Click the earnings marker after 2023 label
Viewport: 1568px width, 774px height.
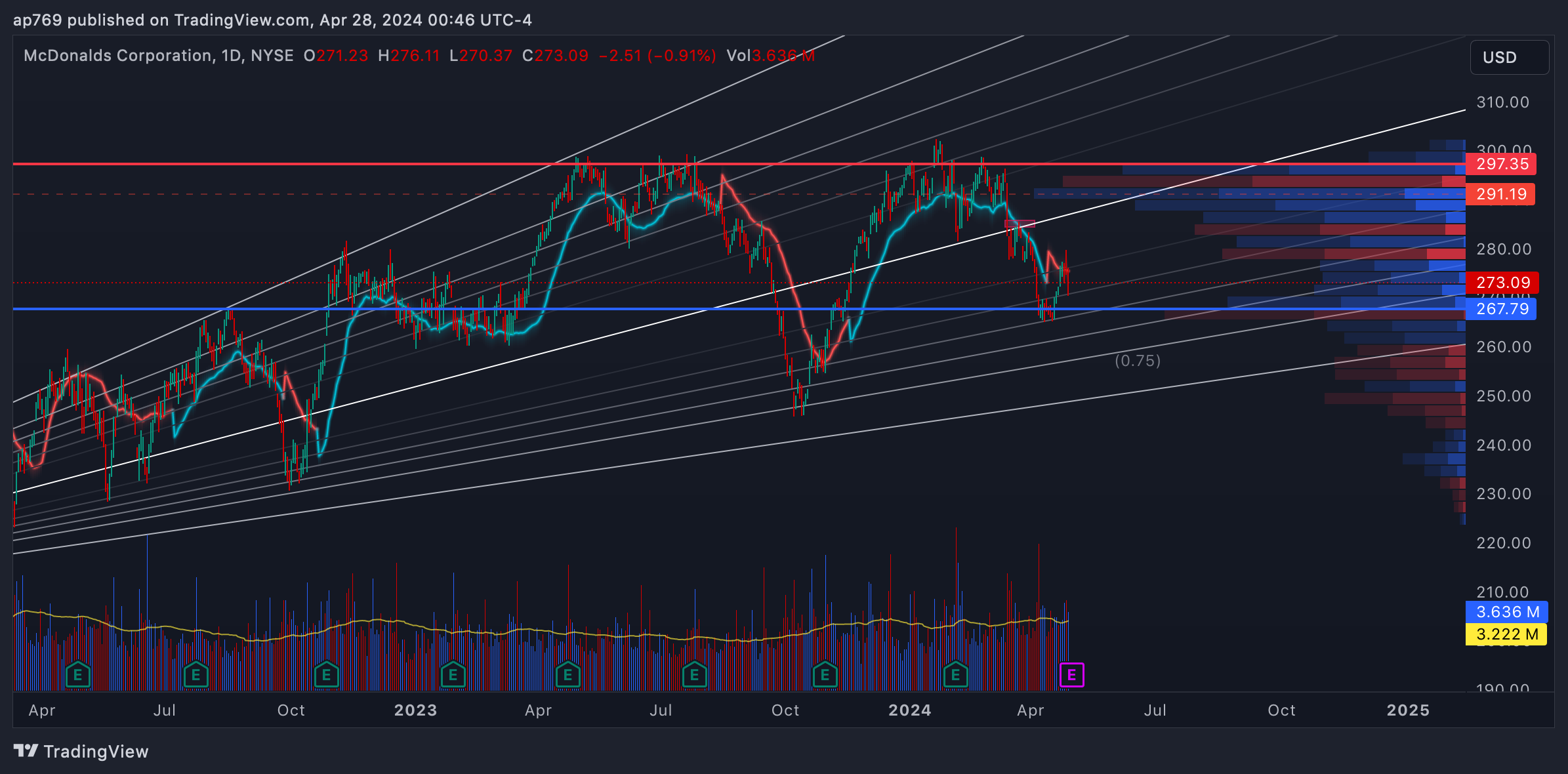(453, 674)
